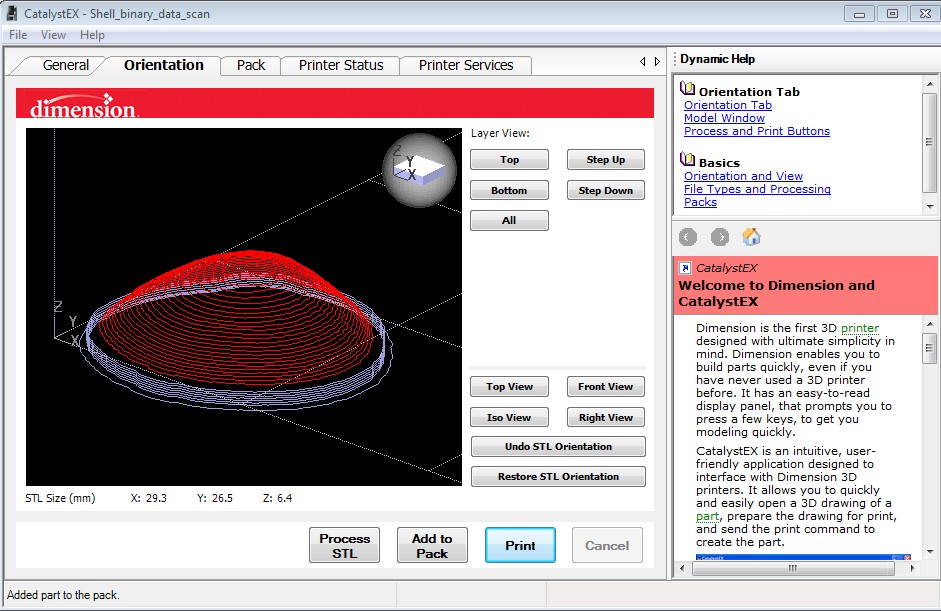
Task: Open Process and Print Buttons link
Action: (757, 131)
